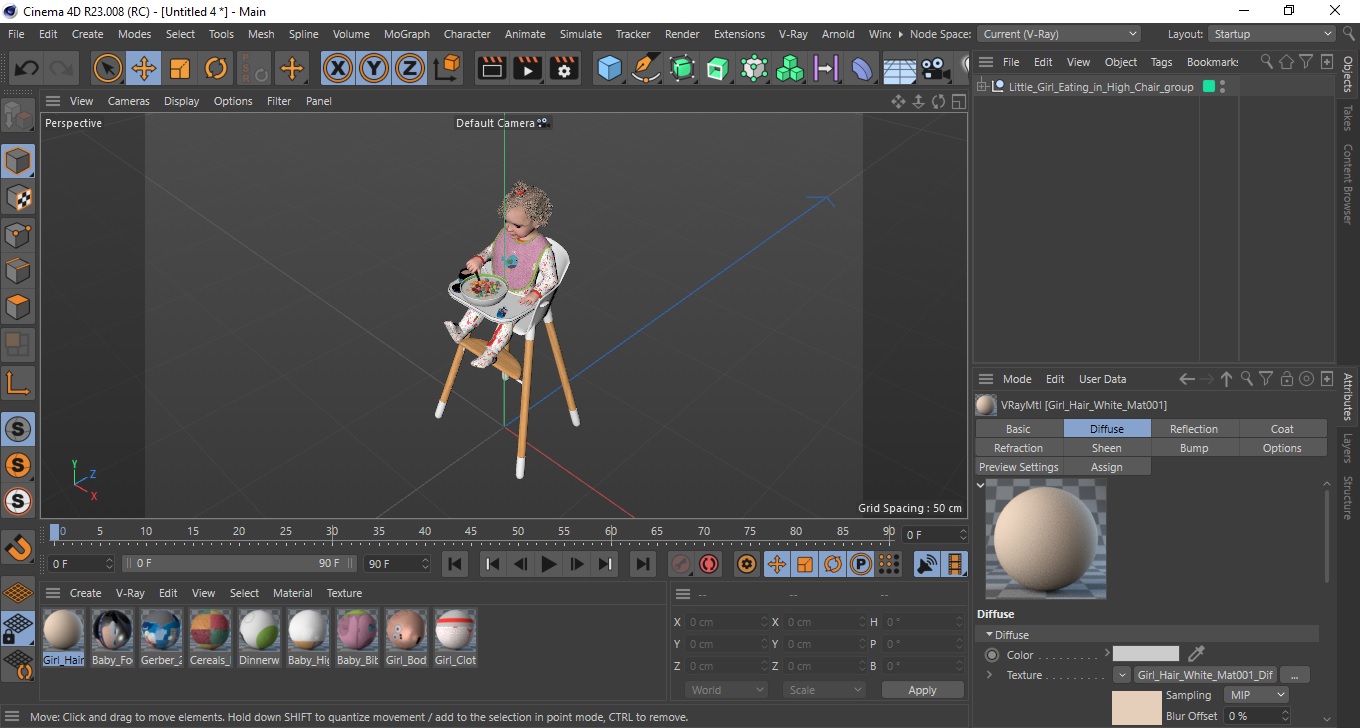Switch to Polygons mode
The height and width of the screenshot is (728, 1360).
18,307
